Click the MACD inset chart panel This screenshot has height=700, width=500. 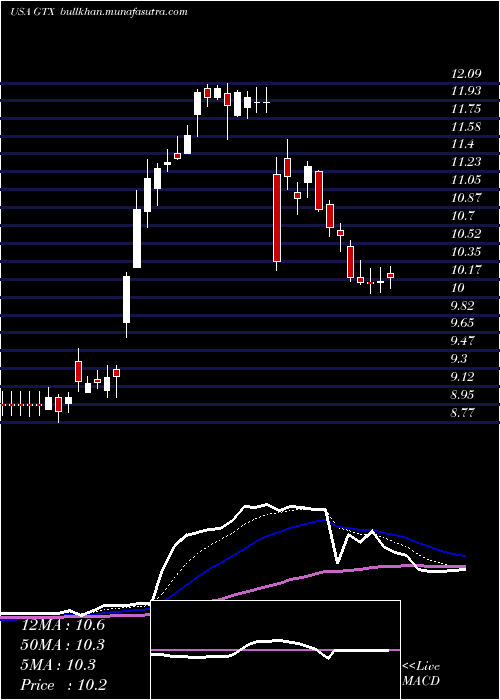pyautogui.click(x=275, y=650)
